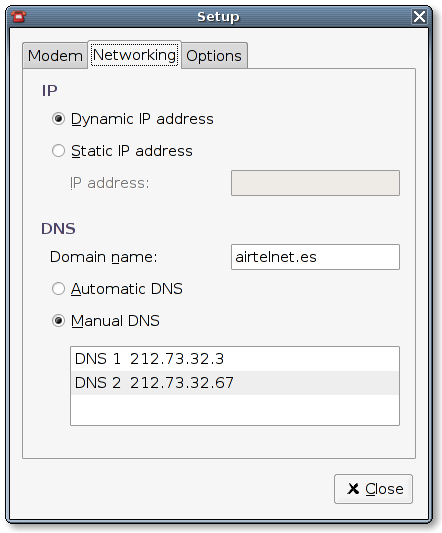Open the Options tab

click(214, 56)
